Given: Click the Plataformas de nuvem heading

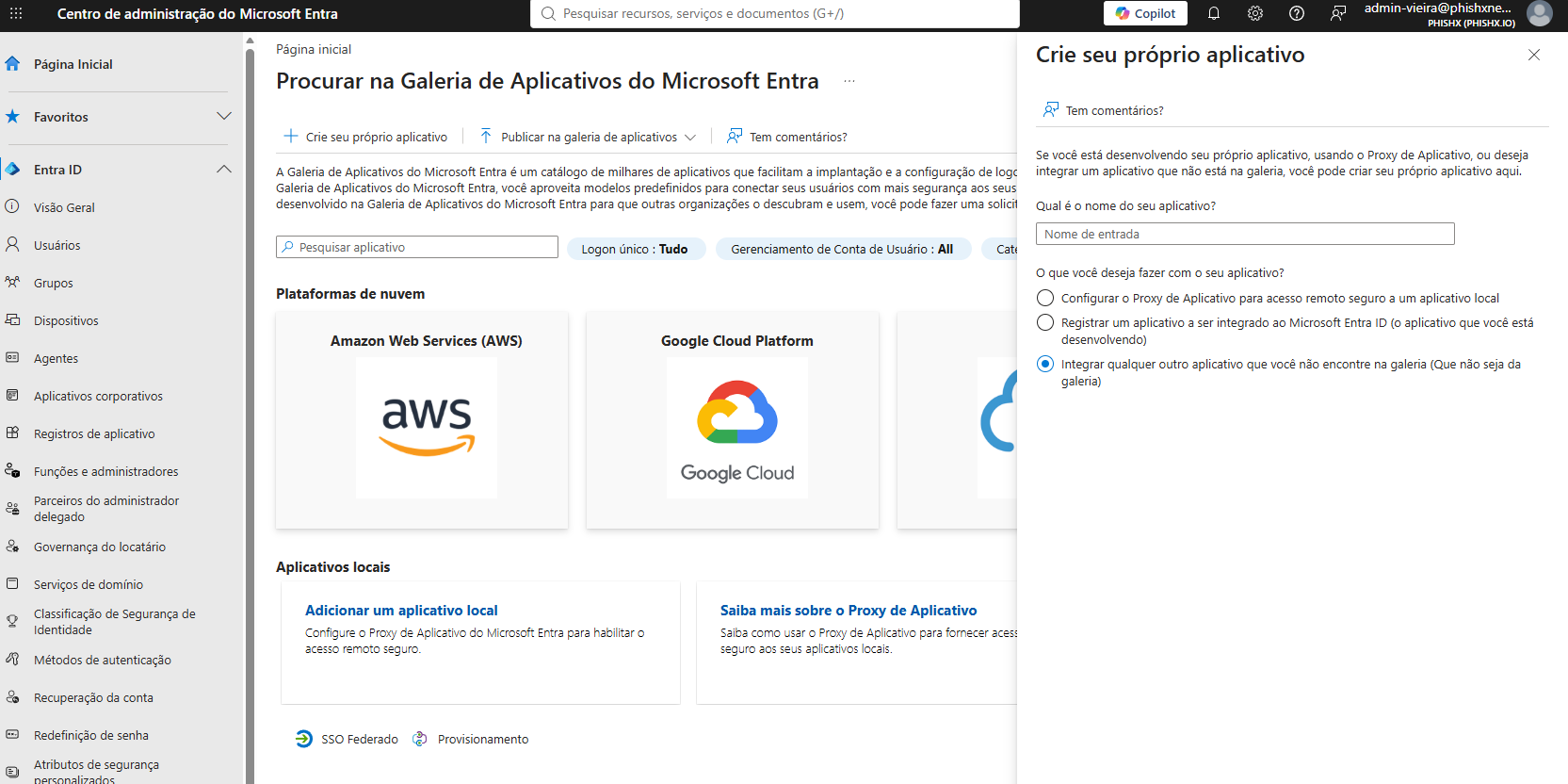Looking at the screenshot, I should (350, 294).
